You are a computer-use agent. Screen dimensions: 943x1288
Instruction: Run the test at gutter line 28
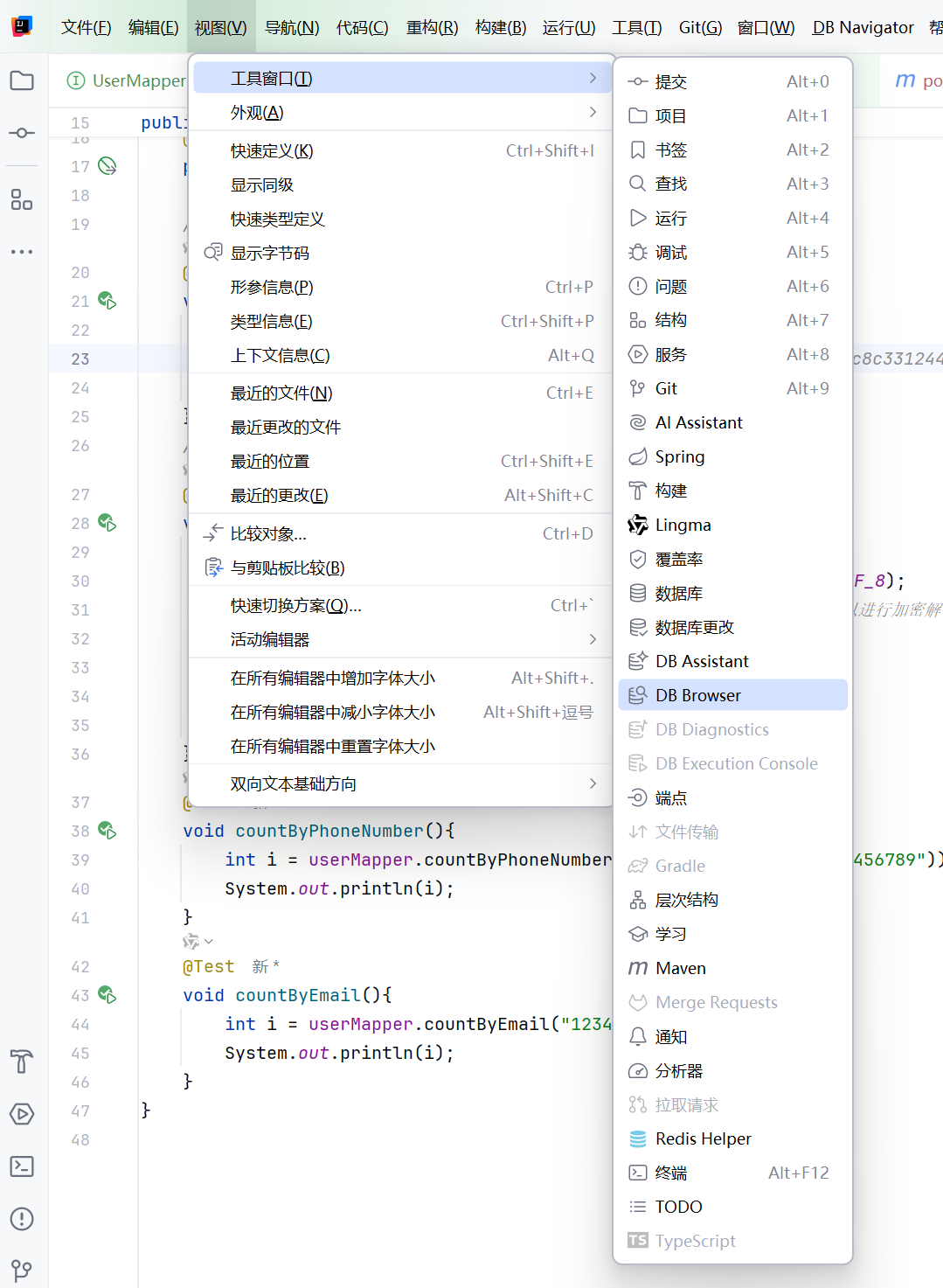click(x=107, y=523)
